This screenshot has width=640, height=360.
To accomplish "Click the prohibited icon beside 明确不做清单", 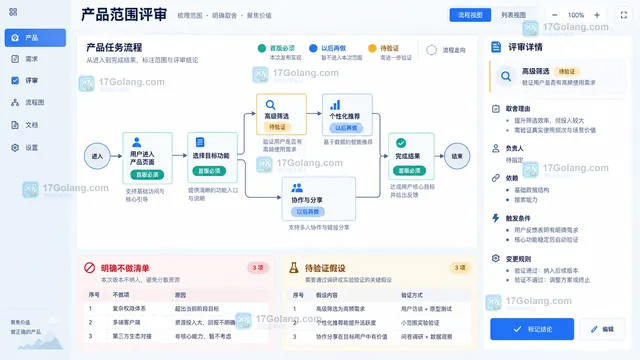I will point(90,268).
